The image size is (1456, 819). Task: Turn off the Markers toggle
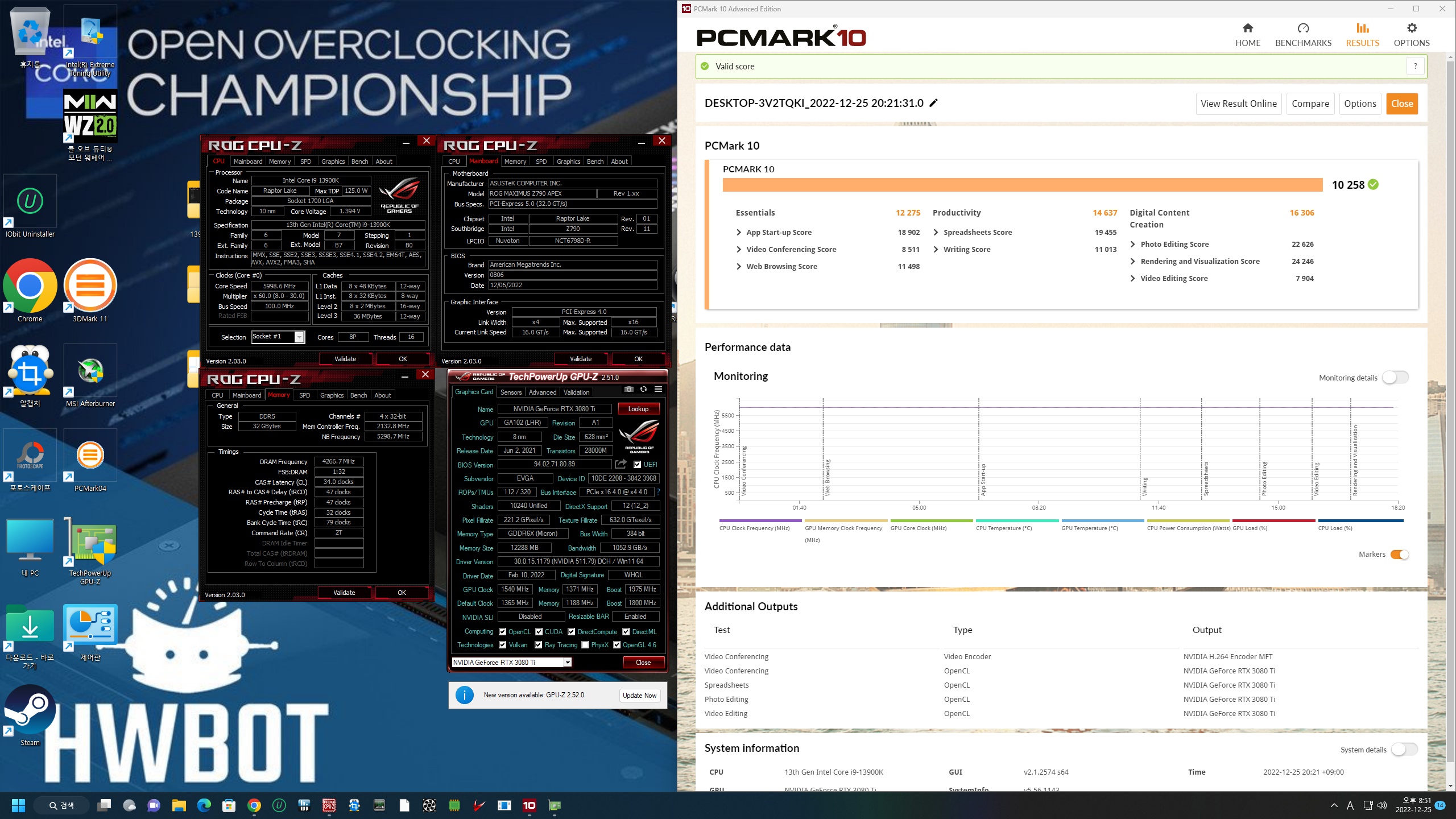pyautogui.click(x=1400, y=555)
